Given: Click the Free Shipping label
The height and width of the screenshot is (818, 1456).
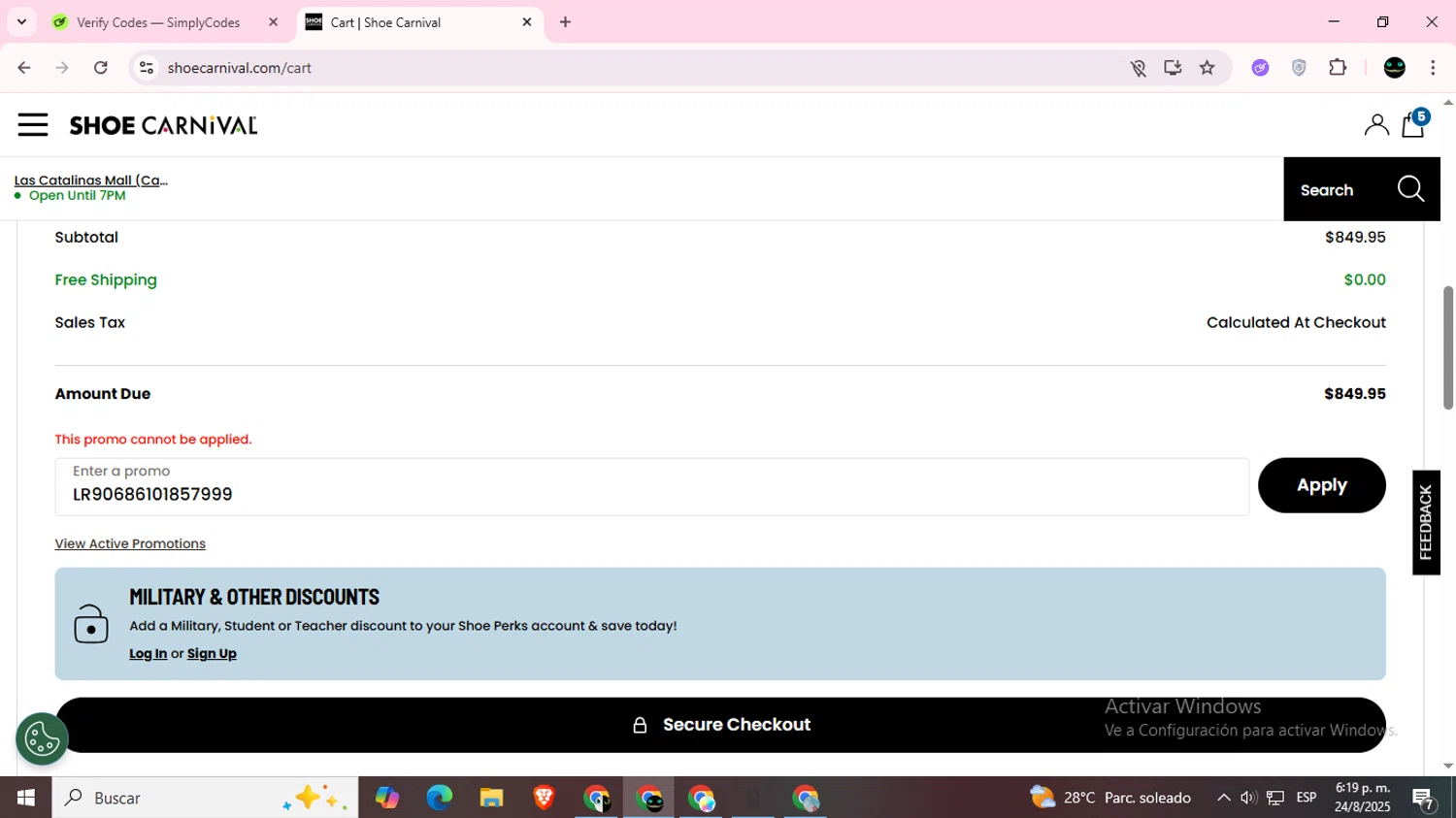Looking at the screenshot, I should pyautogui.click(x=106, y=279).
